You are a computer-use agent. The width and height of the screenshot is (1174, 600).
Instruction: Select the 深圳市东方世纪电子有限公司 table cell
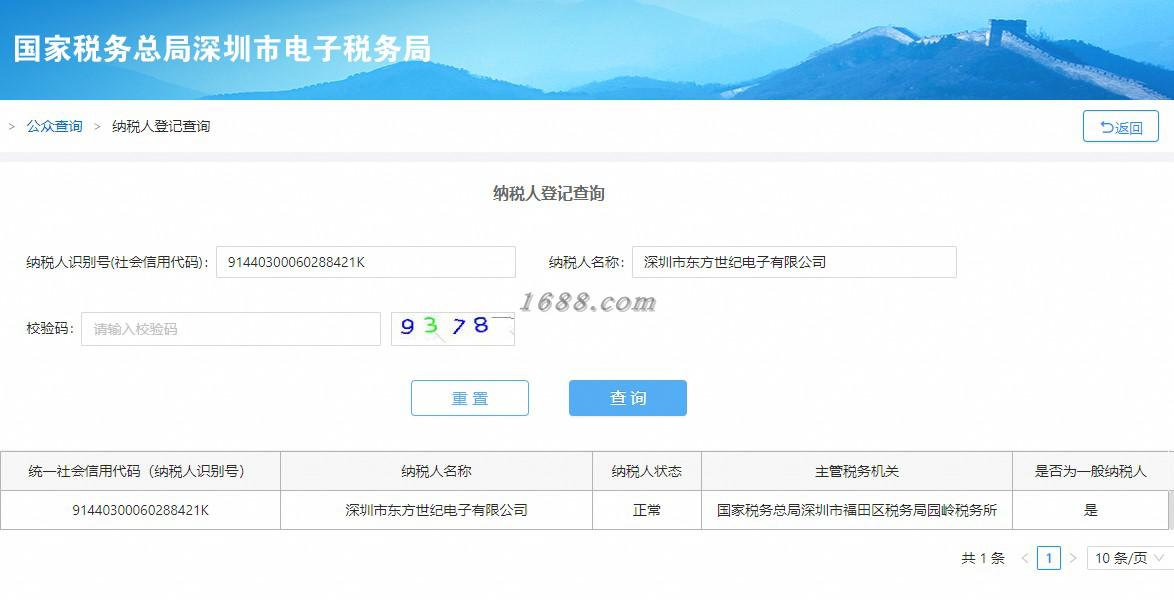[x=437, y=510]
